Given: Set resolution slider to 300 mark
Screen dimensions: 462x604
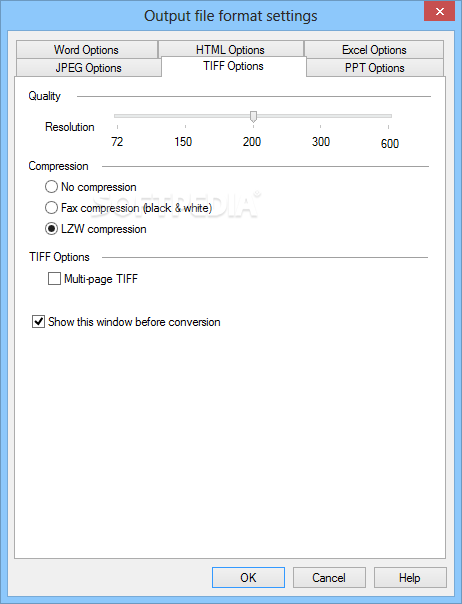Looking at the screenshot, I should [x=321, y=116].
